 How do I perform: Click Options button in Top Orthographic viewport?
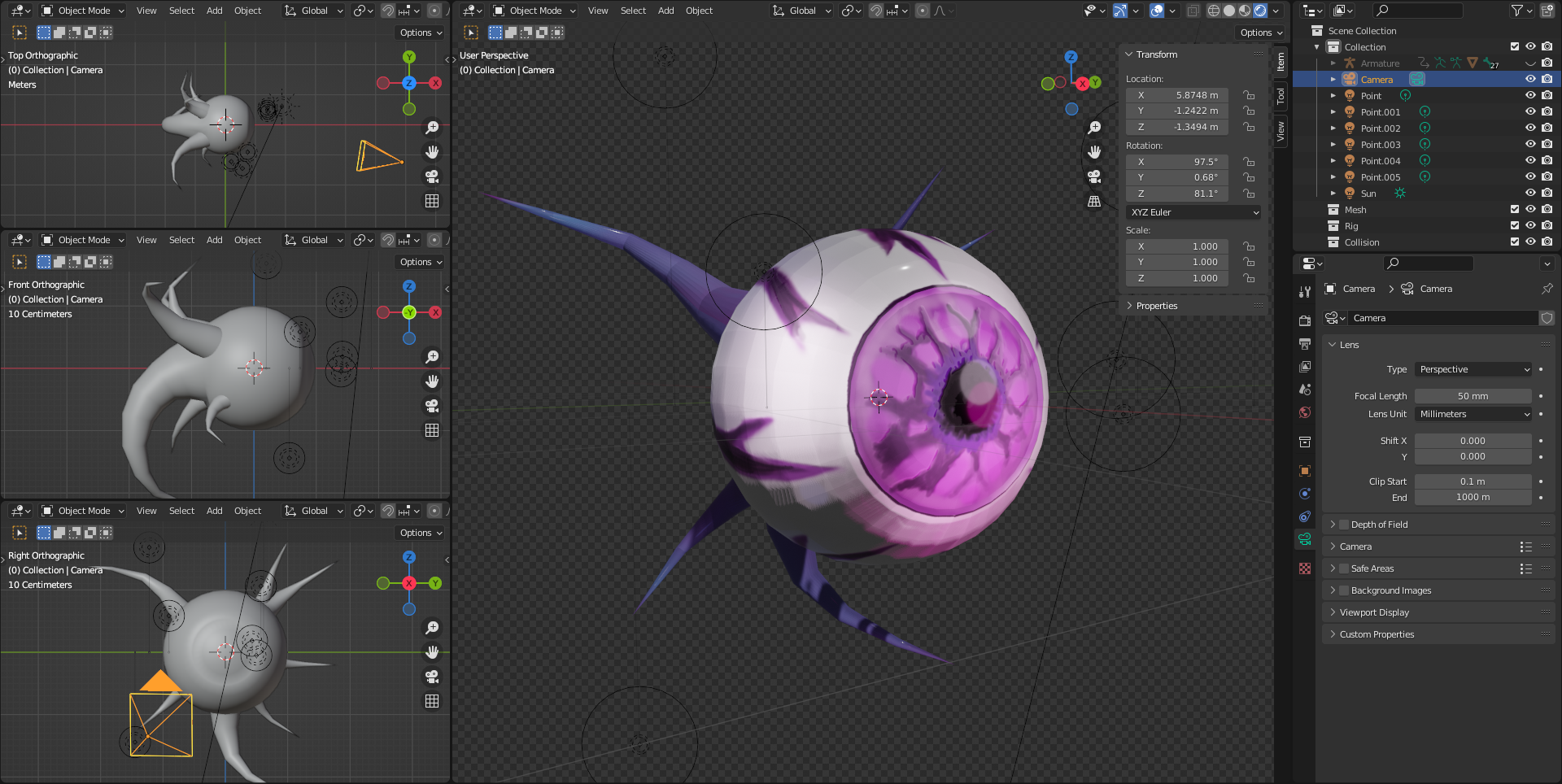(x=421, y=33)
